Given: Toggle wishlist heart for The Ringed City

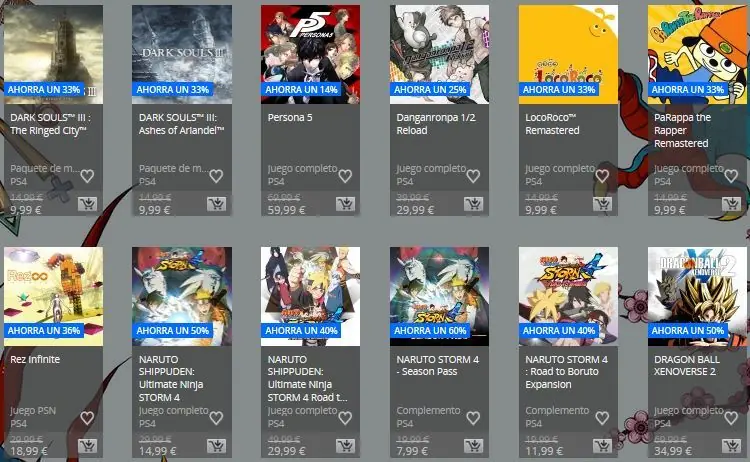Looking at the screenshot, I should pyautogui.click(x=87, y=176).
